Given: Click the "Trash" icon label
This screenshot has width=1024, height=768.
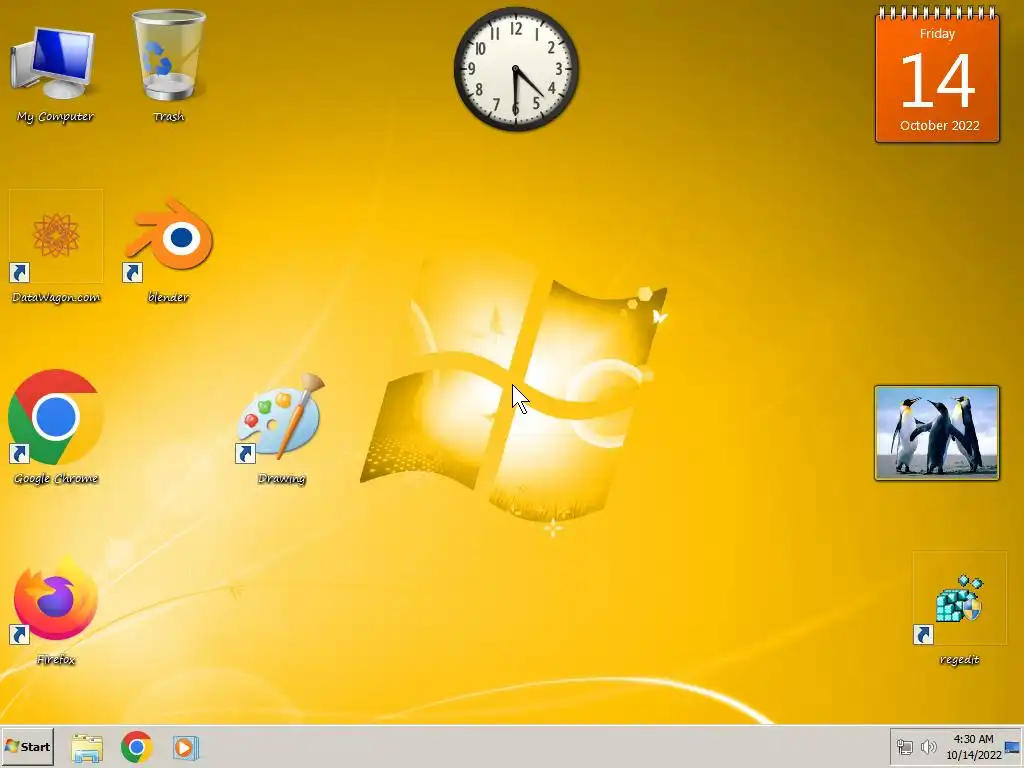Looking at the screenshot, I should pos(168,117).
